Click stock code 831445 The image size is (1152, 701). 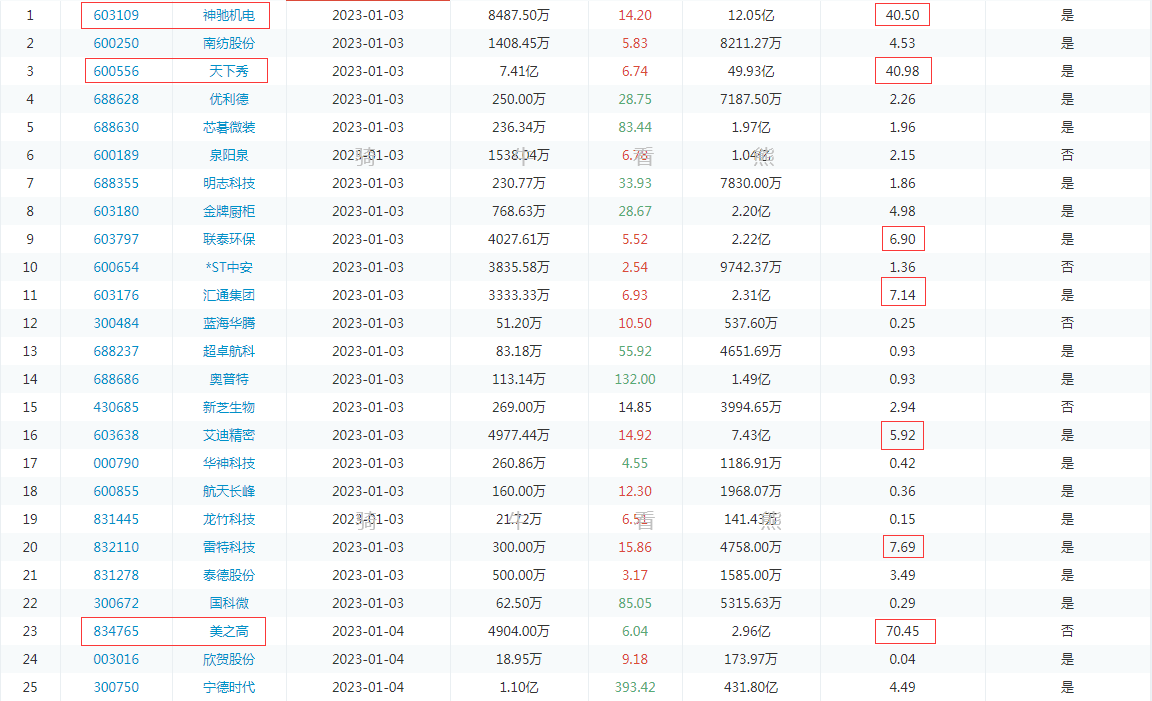pyautogui.click(x=116, y=519)
